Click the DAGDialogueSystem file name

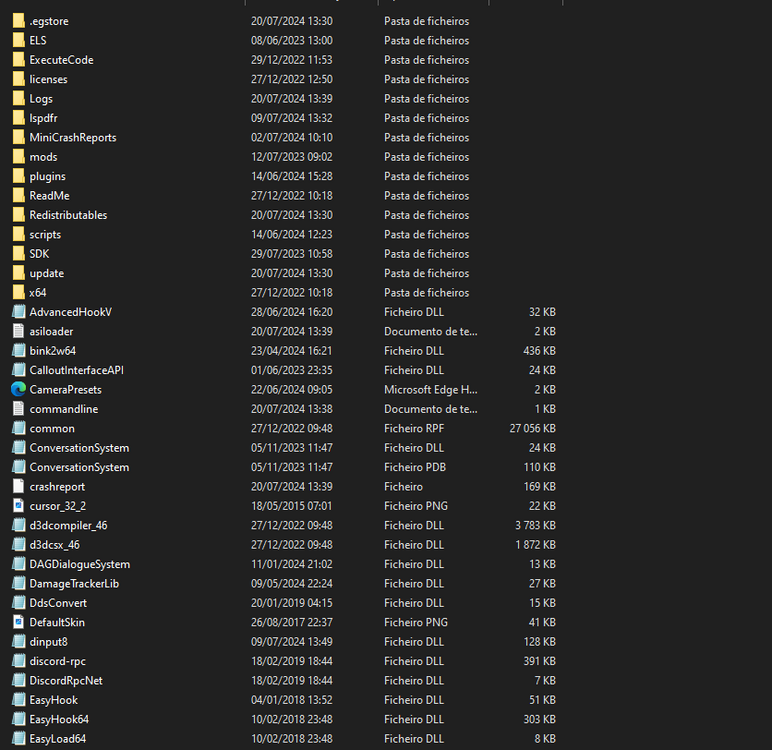pos(80,564)
